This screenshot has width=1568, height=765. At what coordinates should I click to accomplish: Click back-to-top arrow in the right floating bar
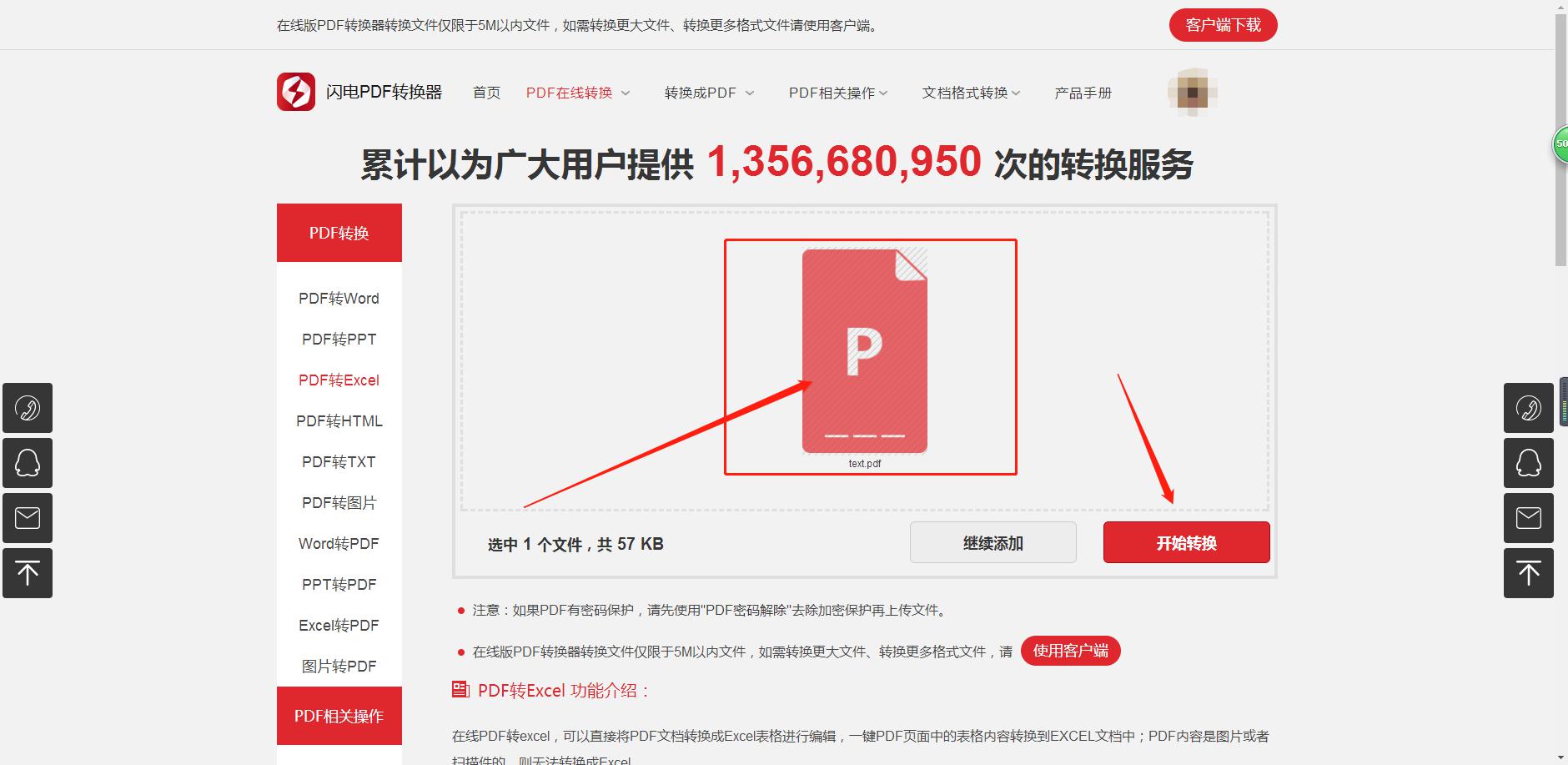(x=1529, y=573)
